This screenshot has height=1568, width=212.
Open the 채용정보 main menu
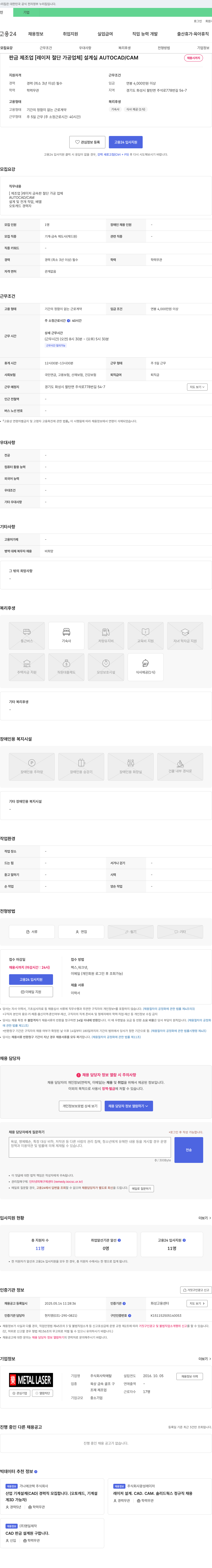pos(36,34)
